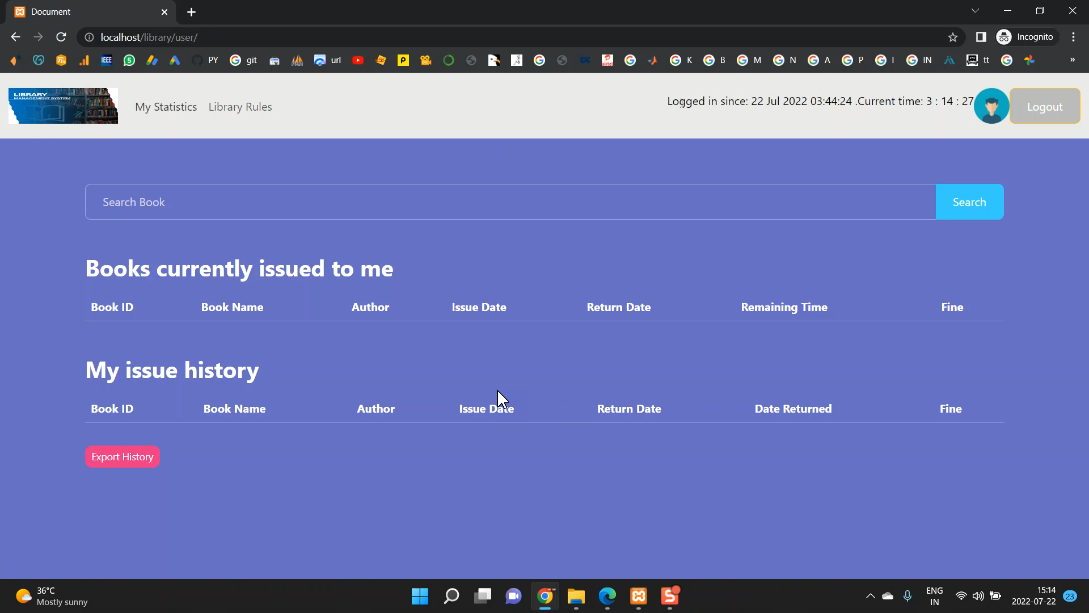Toggle the browser side panel icon
1089x613 pixels.
click(981, 37)
